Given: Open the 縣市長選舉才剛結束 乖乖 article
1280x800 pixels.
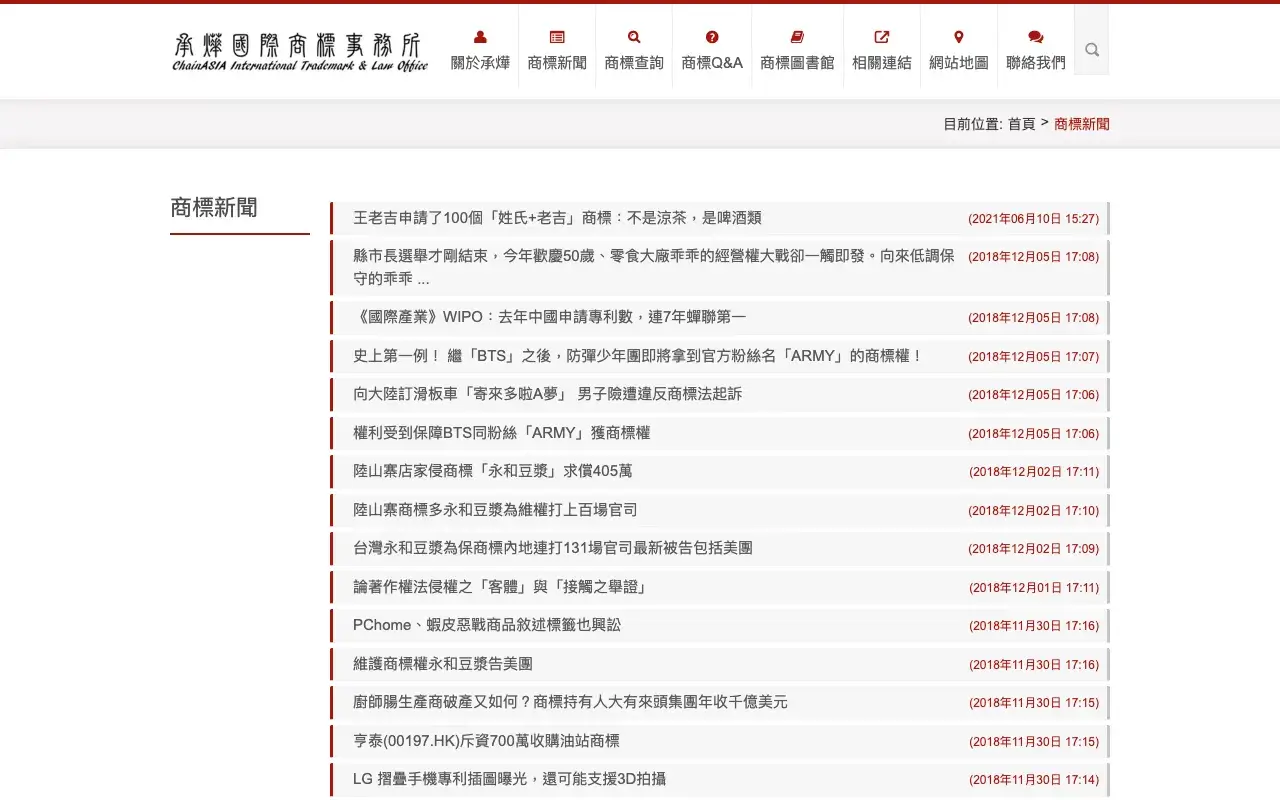Looking at the screenshot, I should tap(654, 267).
